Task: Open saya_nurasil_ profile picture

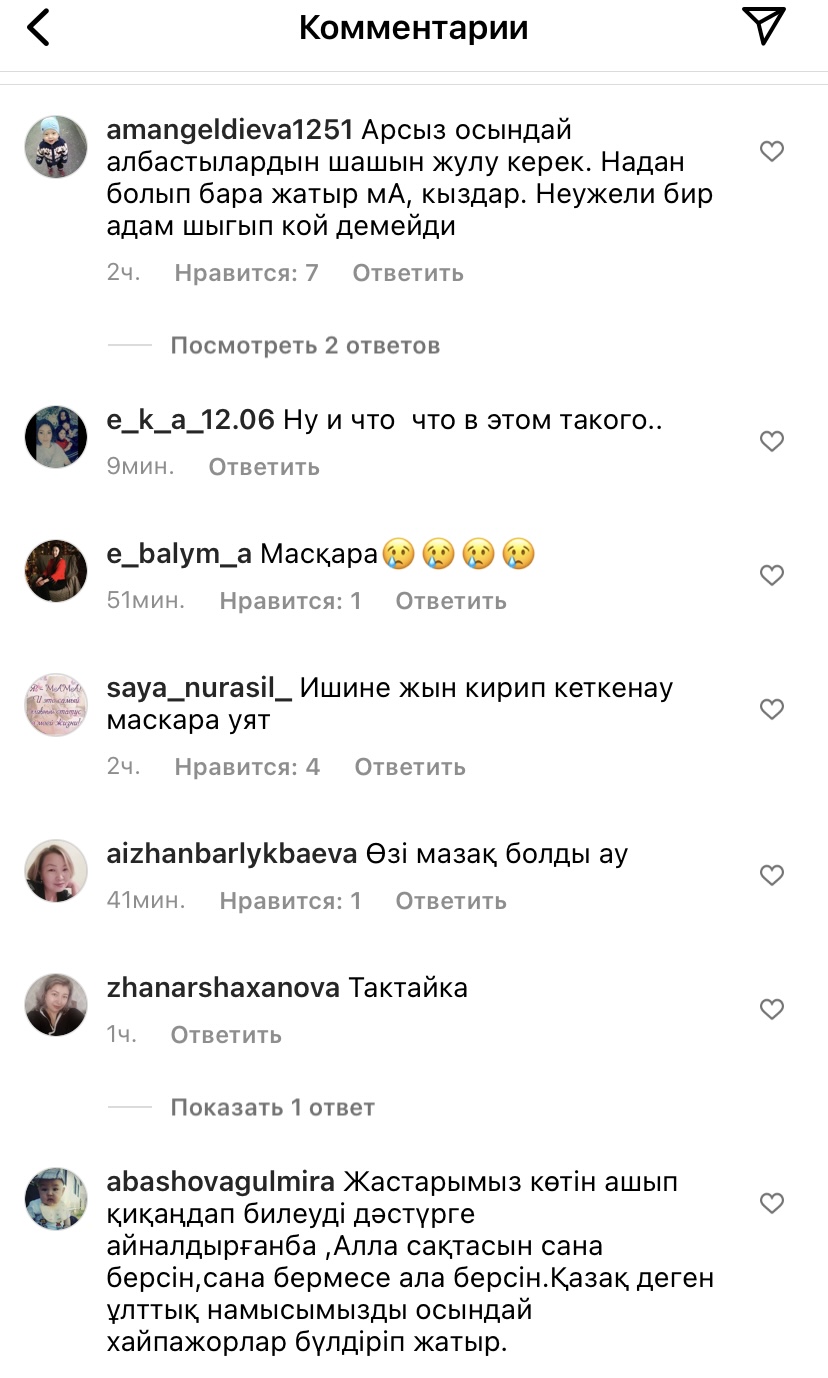Action: click(56, 705)
